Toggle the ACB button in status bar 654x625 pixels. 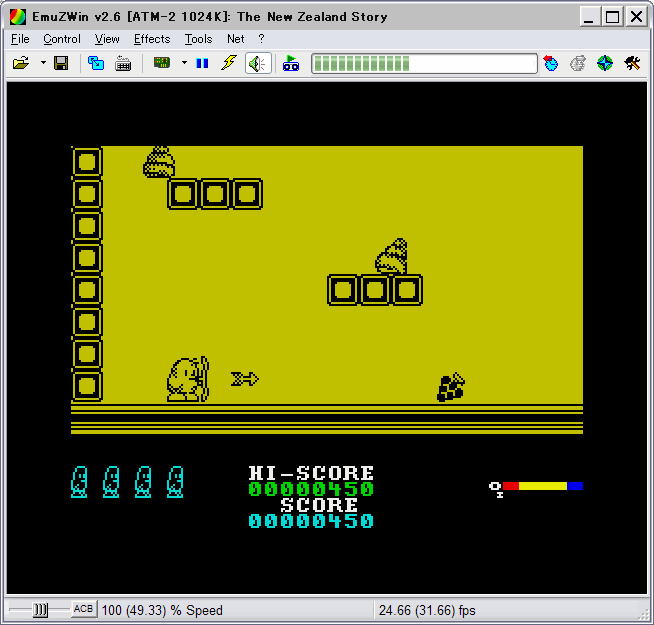point(84,609)
